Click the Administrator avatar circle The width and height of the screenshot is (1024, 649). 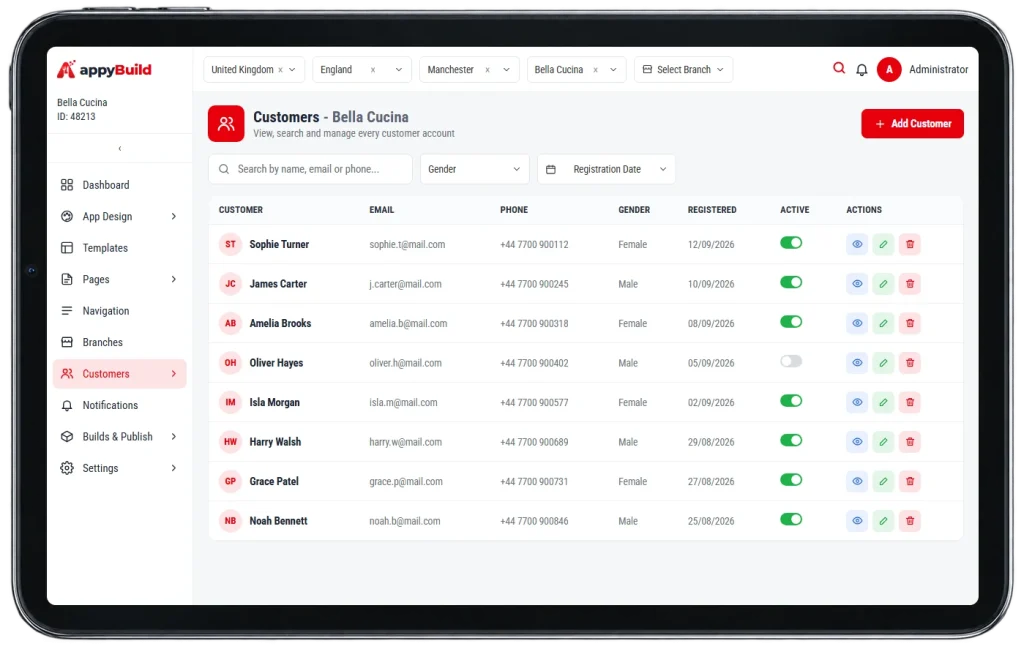pyautogui.click(x=889, y=69)
